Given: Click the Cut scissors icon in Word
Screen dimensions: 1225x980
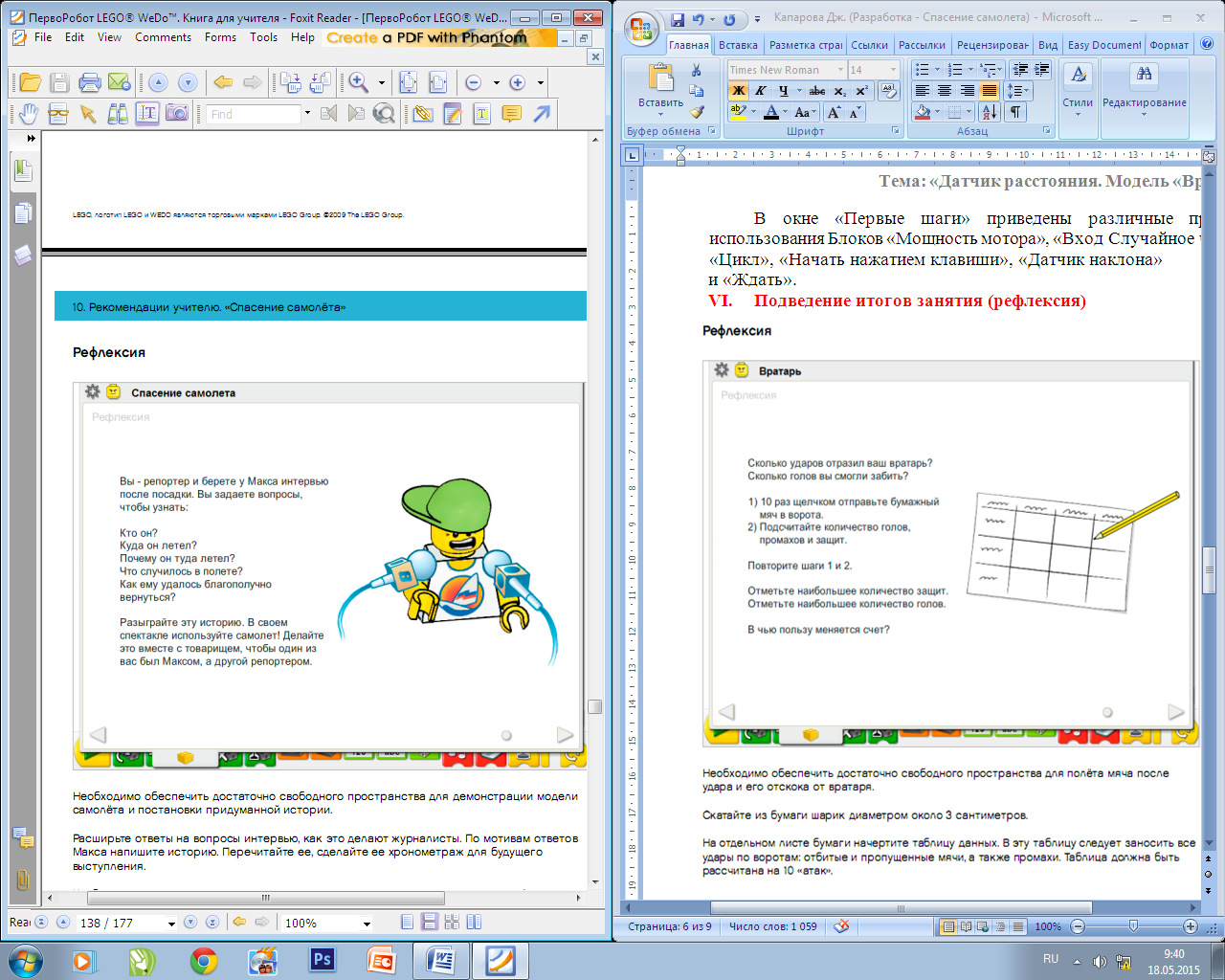Looking at the screenshot, I should (697, 70).
